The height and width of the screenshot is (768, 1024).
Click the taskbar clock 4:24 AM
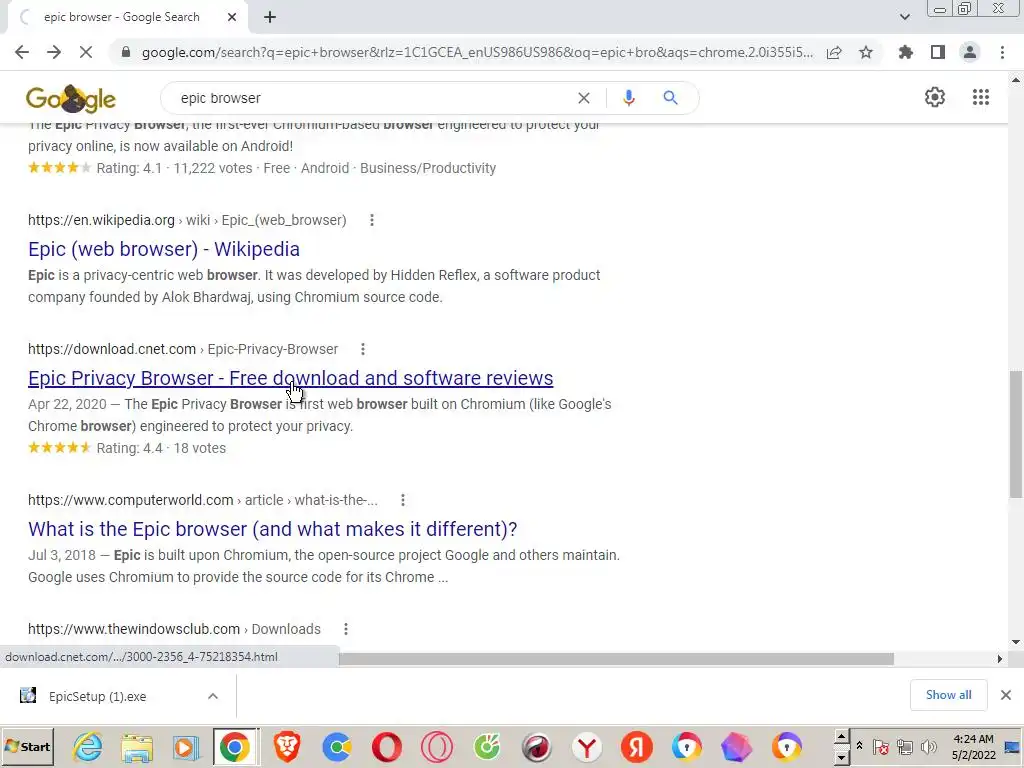pos(973,739)
